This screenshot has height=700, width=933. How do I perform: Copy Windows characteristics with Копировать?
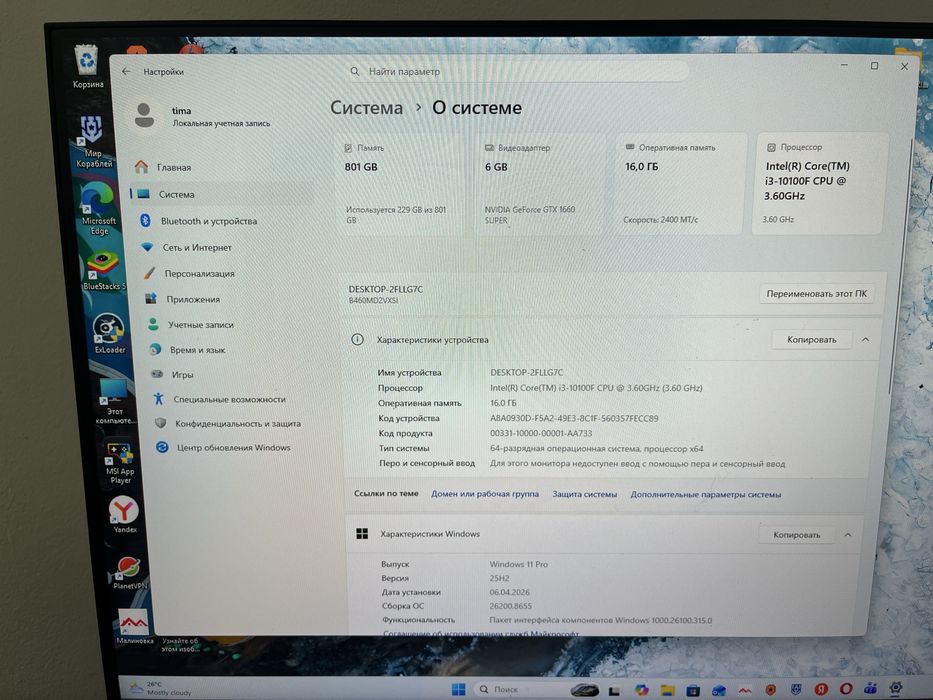click(x=796, y=535)
